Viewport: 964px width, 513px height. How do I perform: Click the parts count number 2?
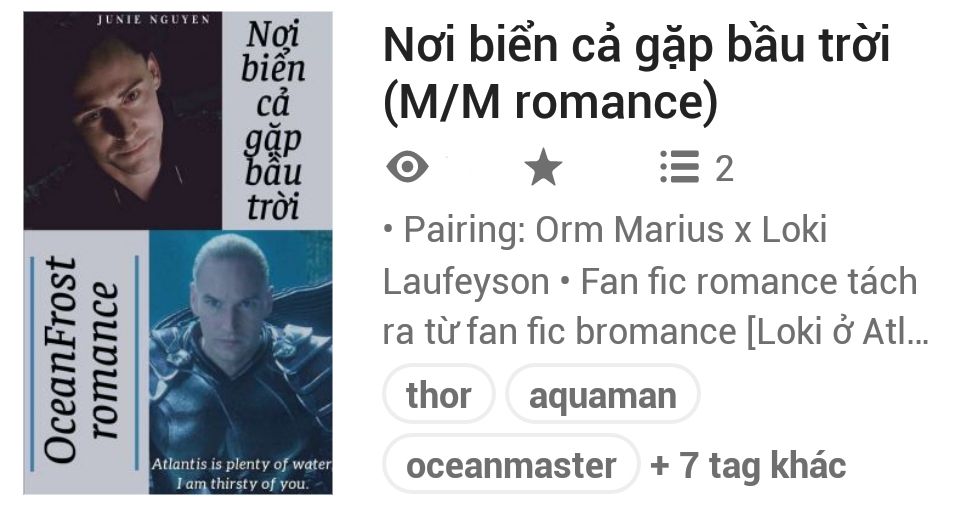click(724, 169)
